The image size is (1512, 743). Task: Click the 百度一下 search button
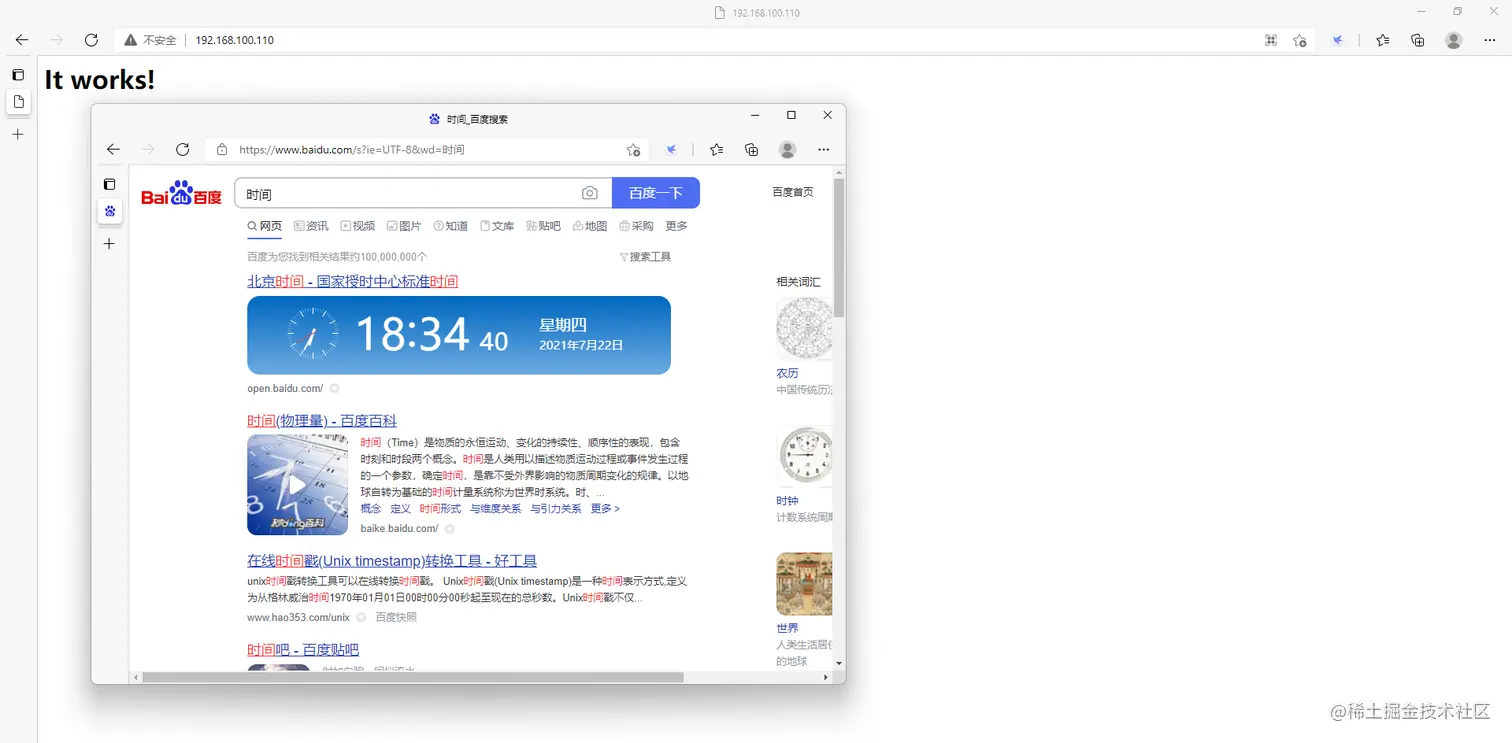click(x=656, y=193)
